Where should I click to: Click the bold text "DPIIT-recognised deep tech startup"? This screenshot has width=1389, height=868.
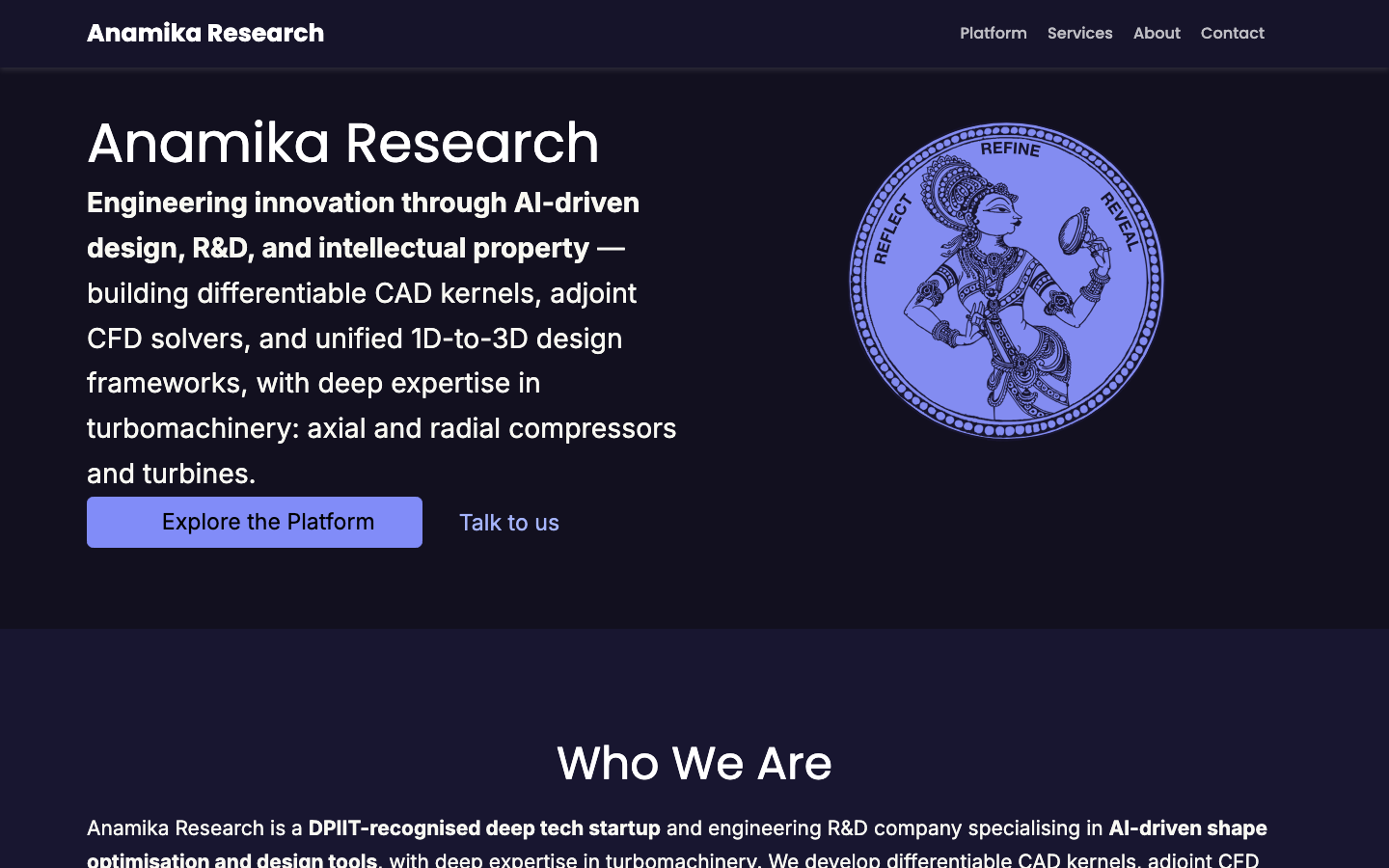[x=484, y=828]
